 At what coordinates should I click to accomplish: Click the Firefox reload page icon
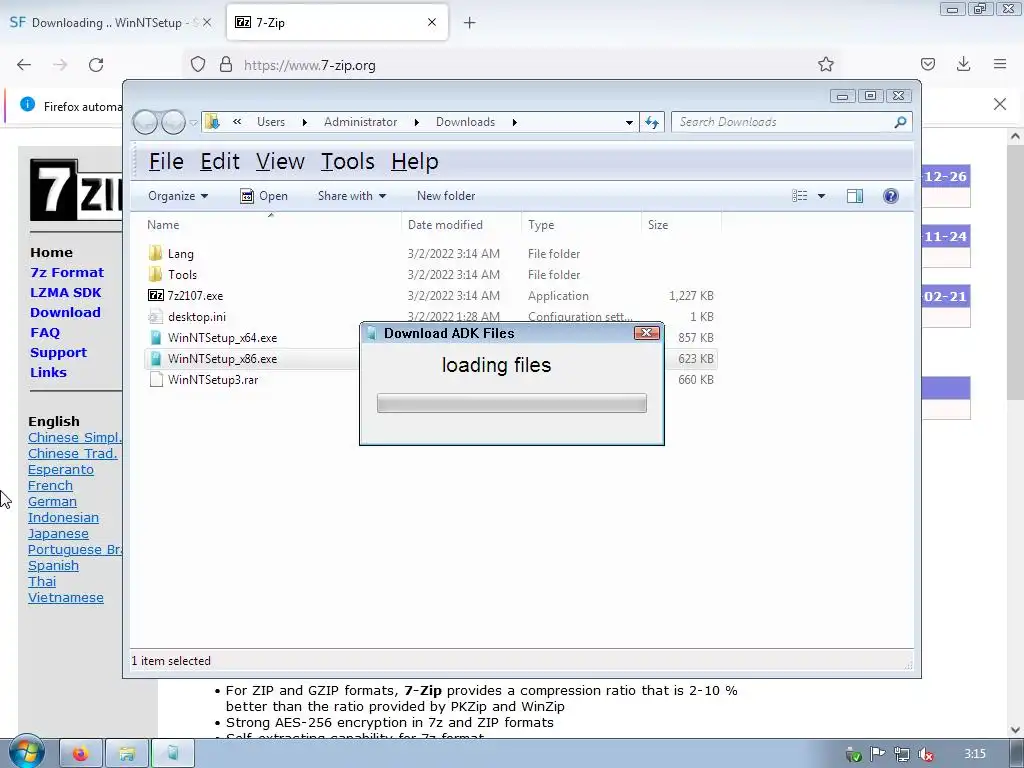click(96, 65)
